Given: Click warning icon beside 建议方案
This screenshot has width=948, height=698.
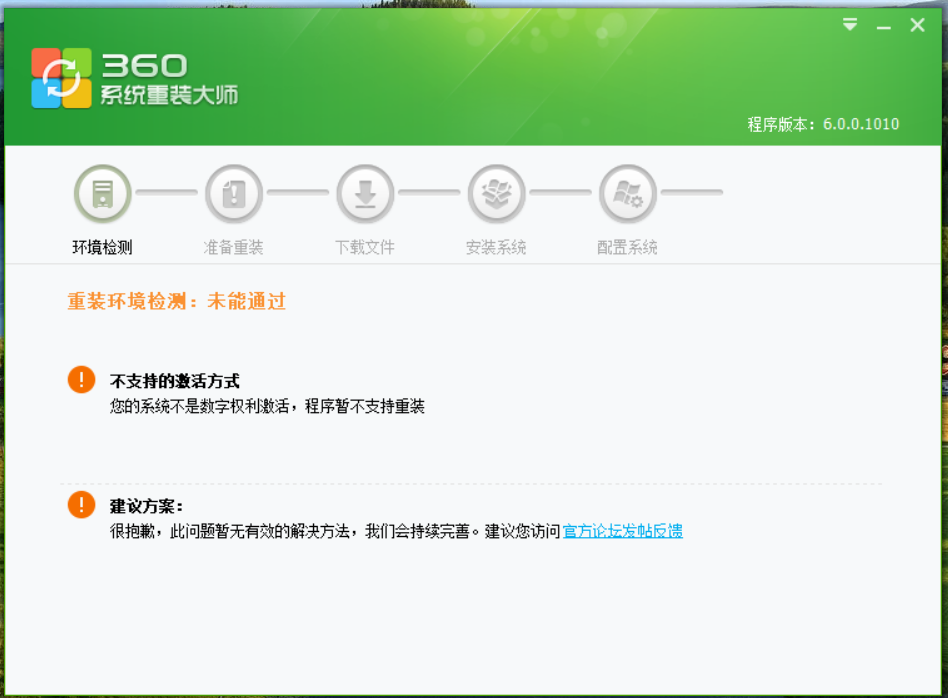Looking at the screenshot, I should click(81, 505).
